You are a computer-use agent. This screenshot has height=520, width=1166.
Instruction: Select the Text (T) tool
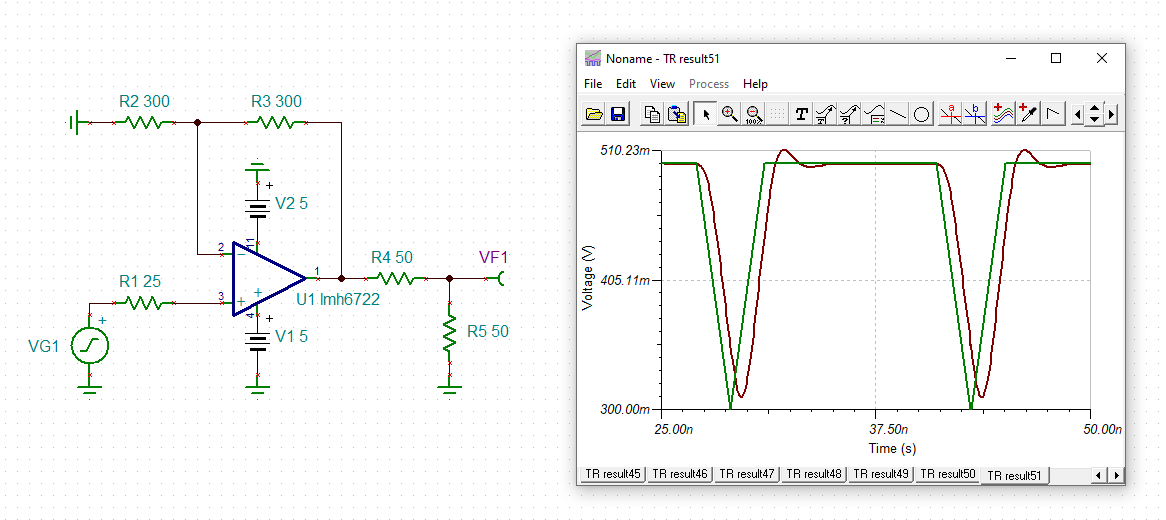802,114
